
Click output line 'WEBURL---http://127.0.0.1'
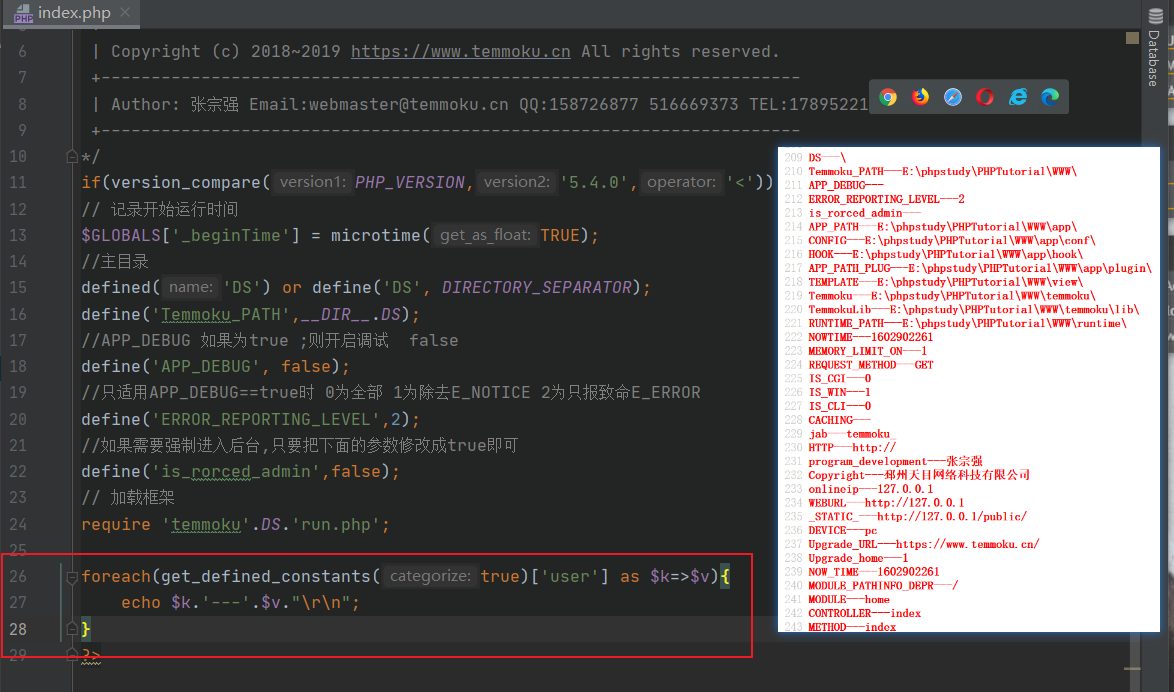pos(886,503)
